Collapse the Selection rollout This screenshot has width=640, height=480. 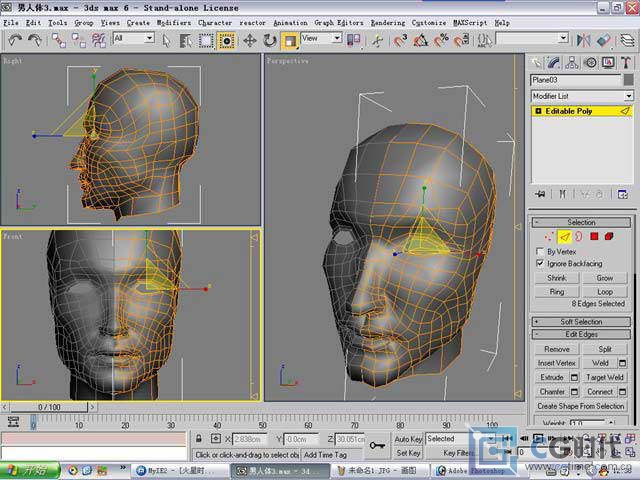point(581,222)
